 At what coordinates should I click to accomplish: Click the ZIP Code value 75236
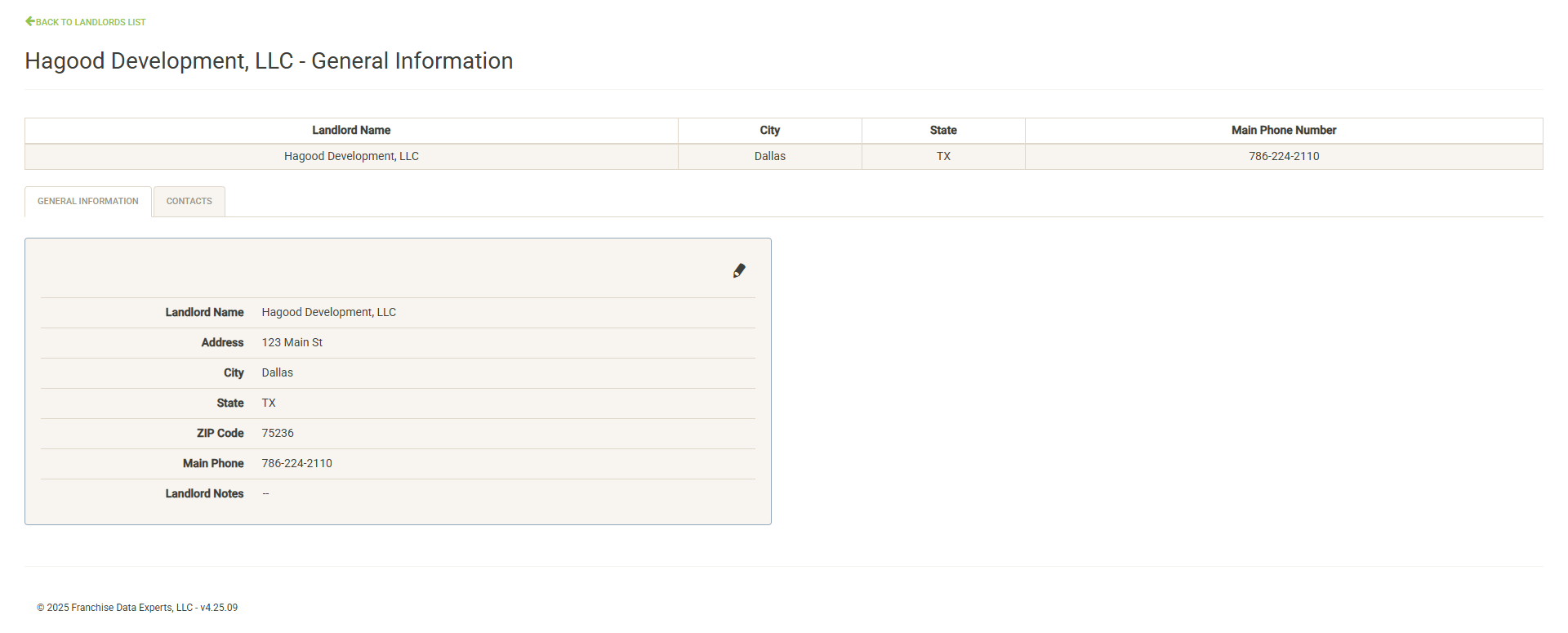pyautogui.click(x=278, y=434)
